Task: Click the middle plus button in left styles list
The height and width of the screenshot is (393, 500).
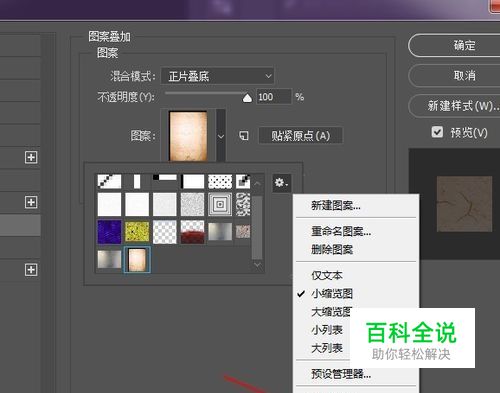Action: (x=31, y=202)
